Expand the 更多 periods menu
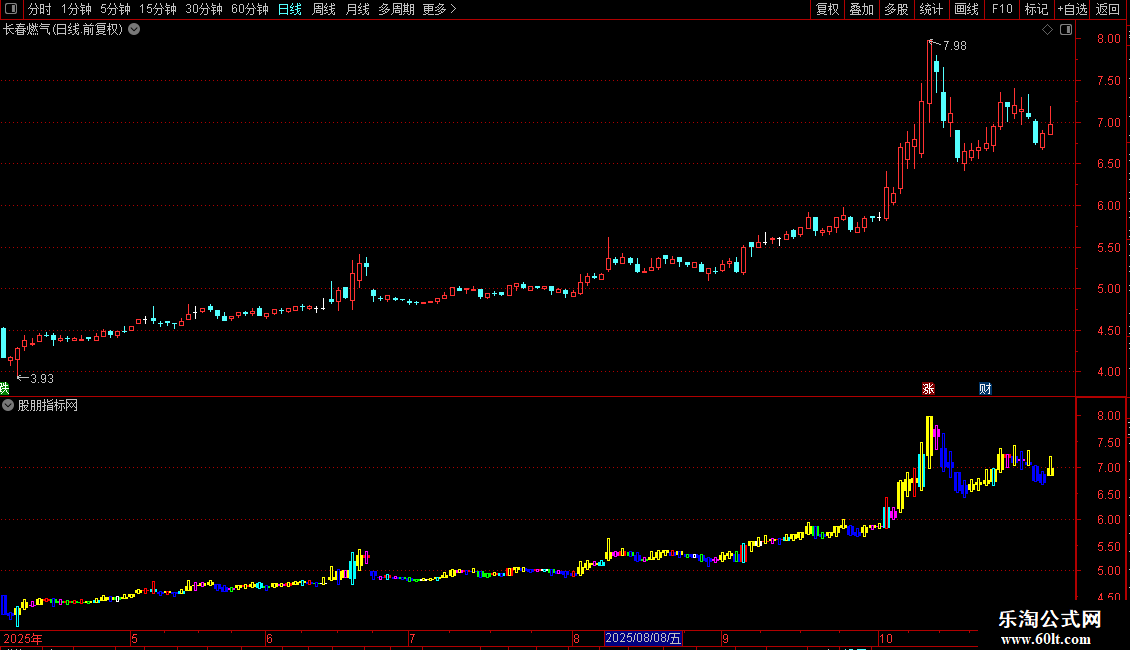 (x=440, y=9)
